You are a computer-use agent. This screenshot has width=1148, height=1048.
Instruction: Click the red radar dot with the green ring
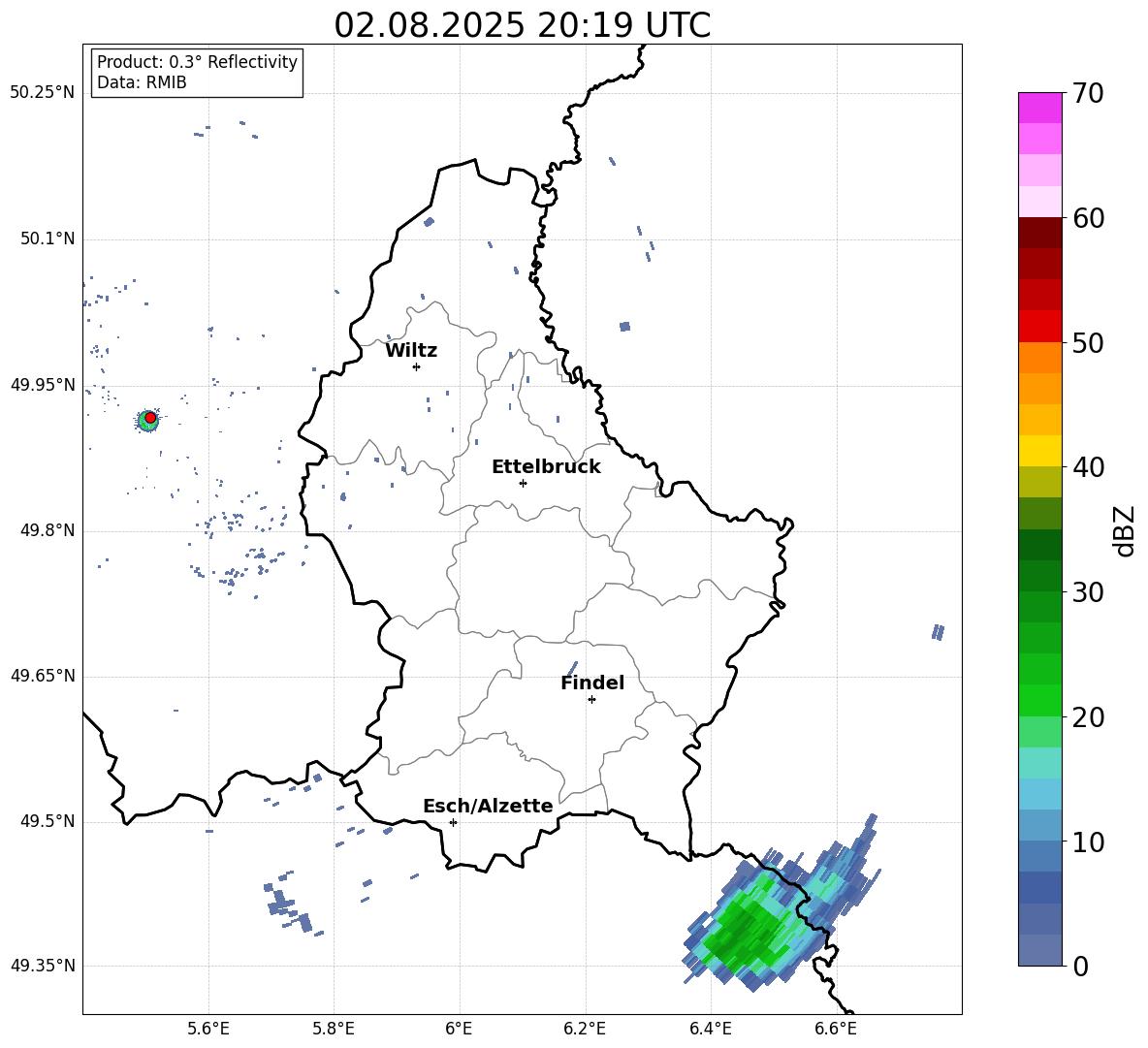click(149, 418)
